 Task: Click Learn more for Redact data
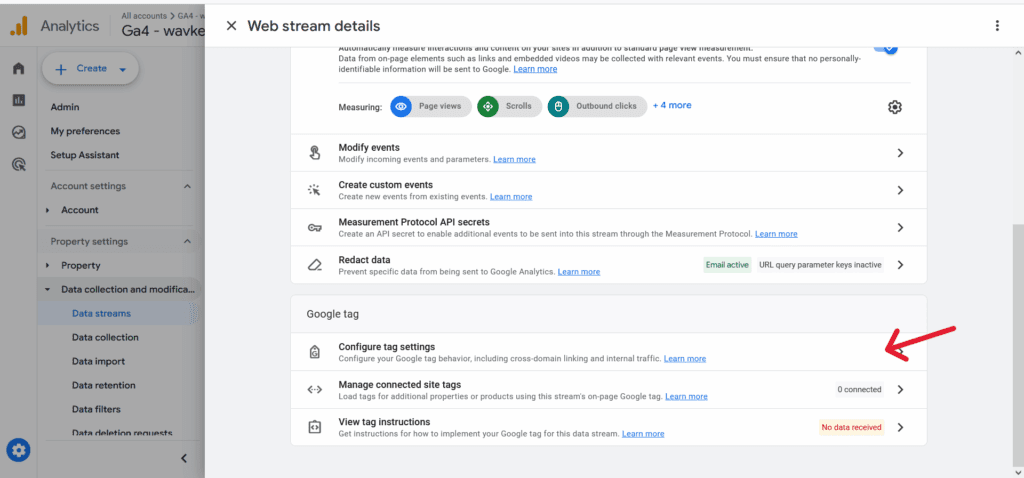coord(579,272)
